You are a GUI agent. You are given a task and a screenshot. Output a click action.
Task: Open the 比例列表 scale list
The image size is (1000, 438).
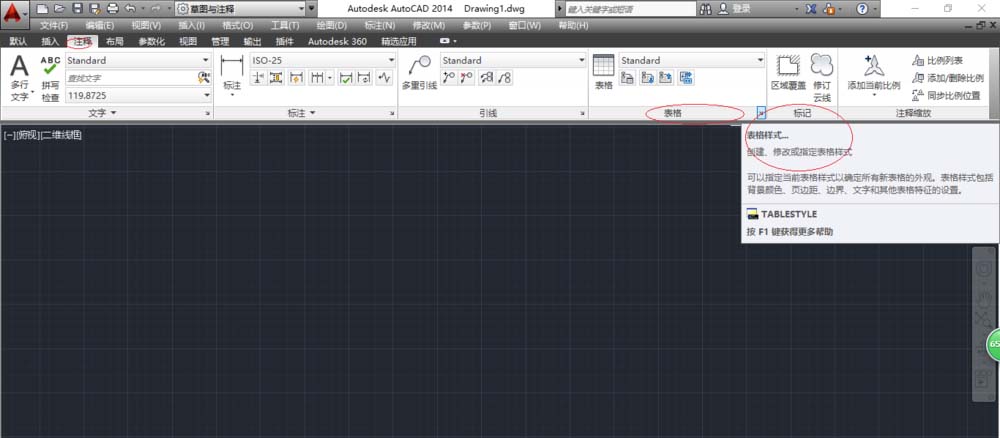click(938, 61)
